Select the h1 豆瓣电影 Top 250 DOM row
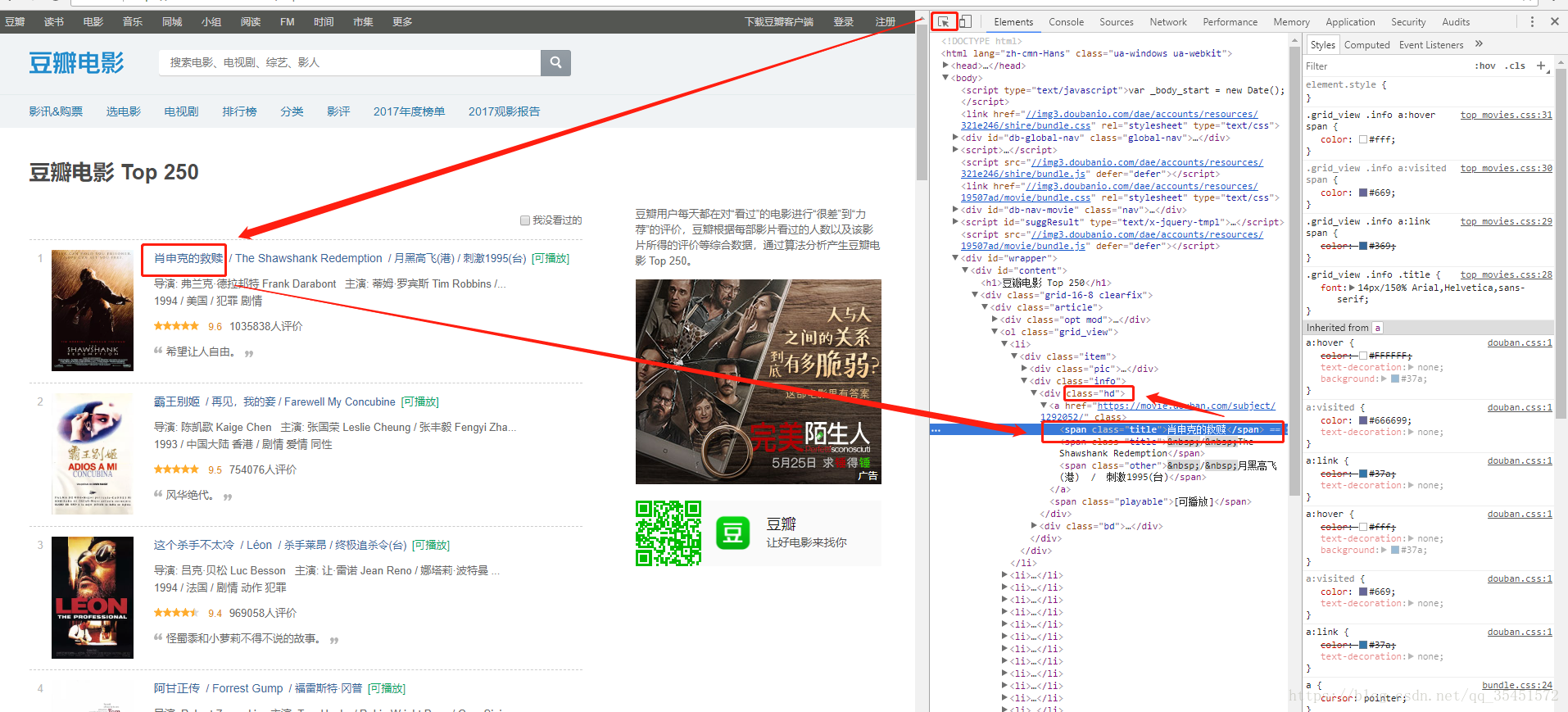Viewport: 1568px width, 712px height. click(1047, 283)
